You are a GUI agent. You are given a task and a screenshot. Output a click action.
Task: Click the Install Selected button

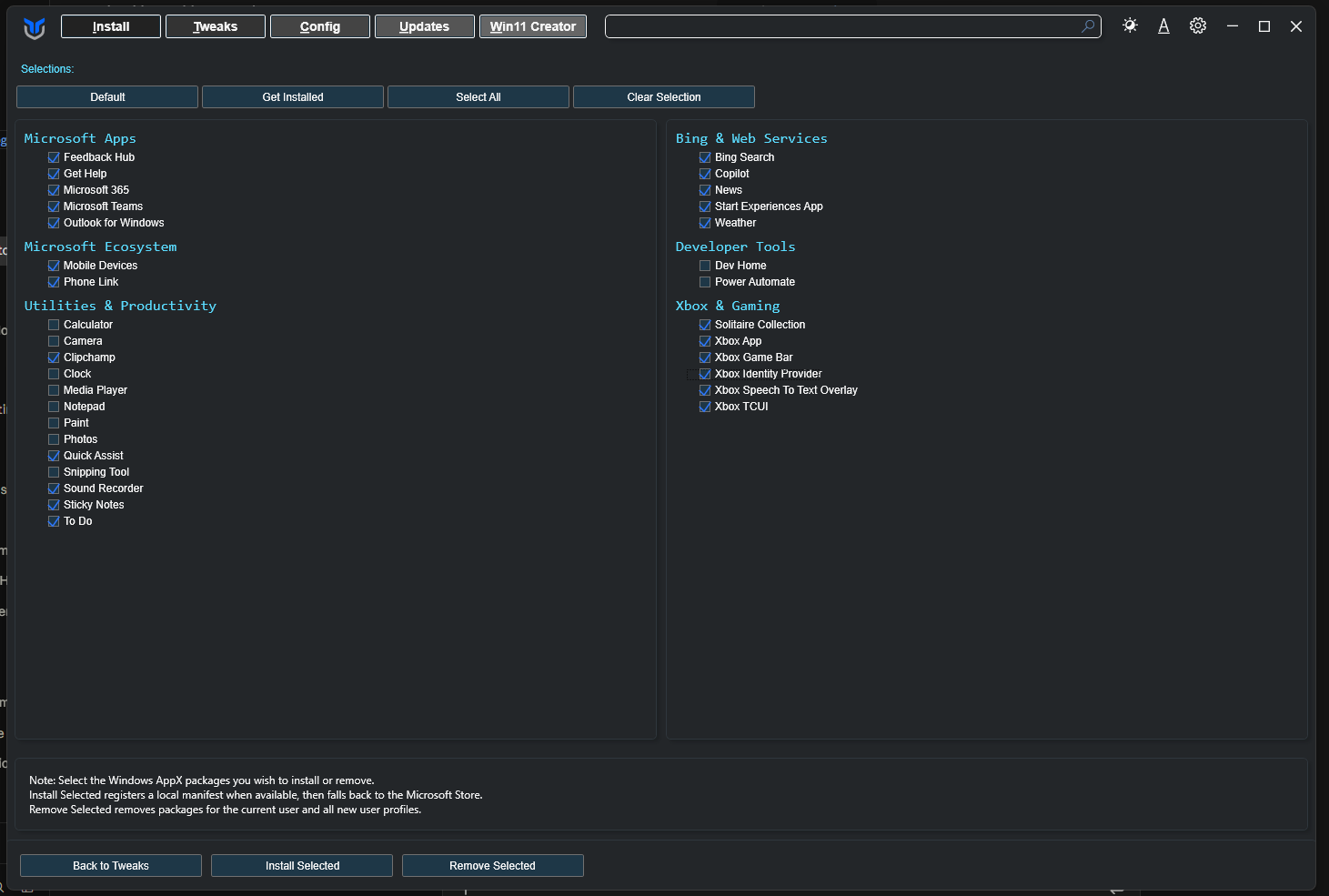point(302,866)
